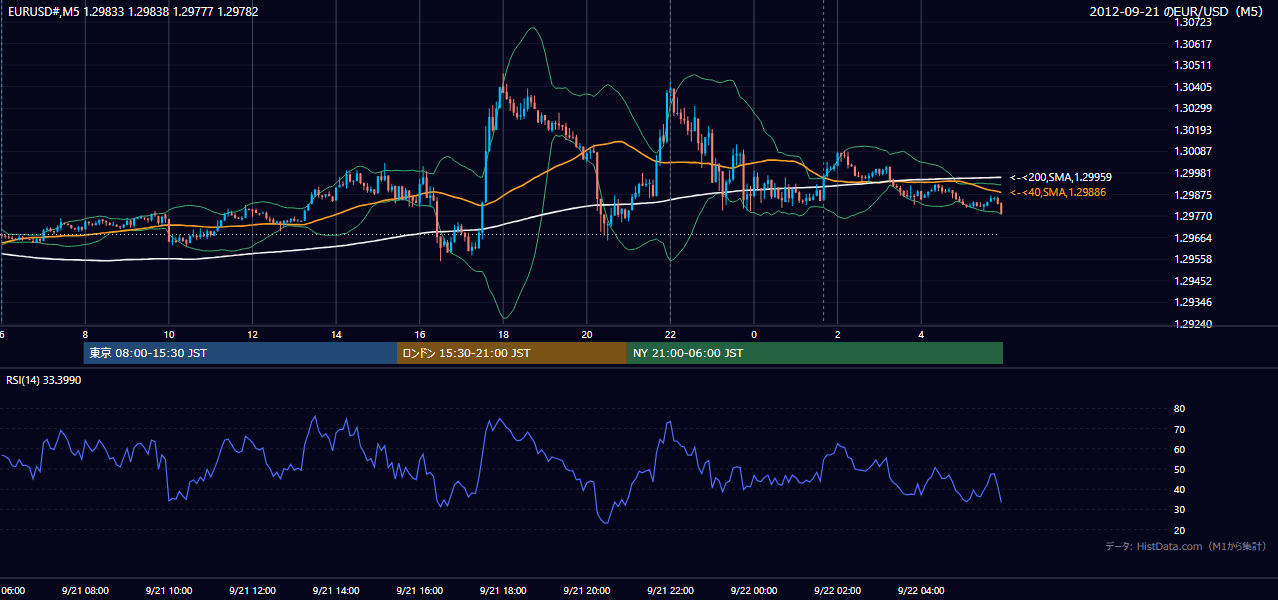Click the RSI scale value 50
The image size is (1278, 600).
[1179, 470]
